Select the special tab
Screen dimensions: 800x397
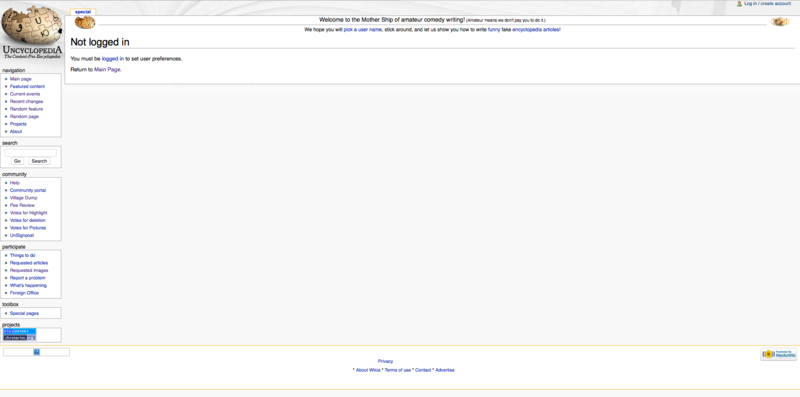tap(83, 12)
